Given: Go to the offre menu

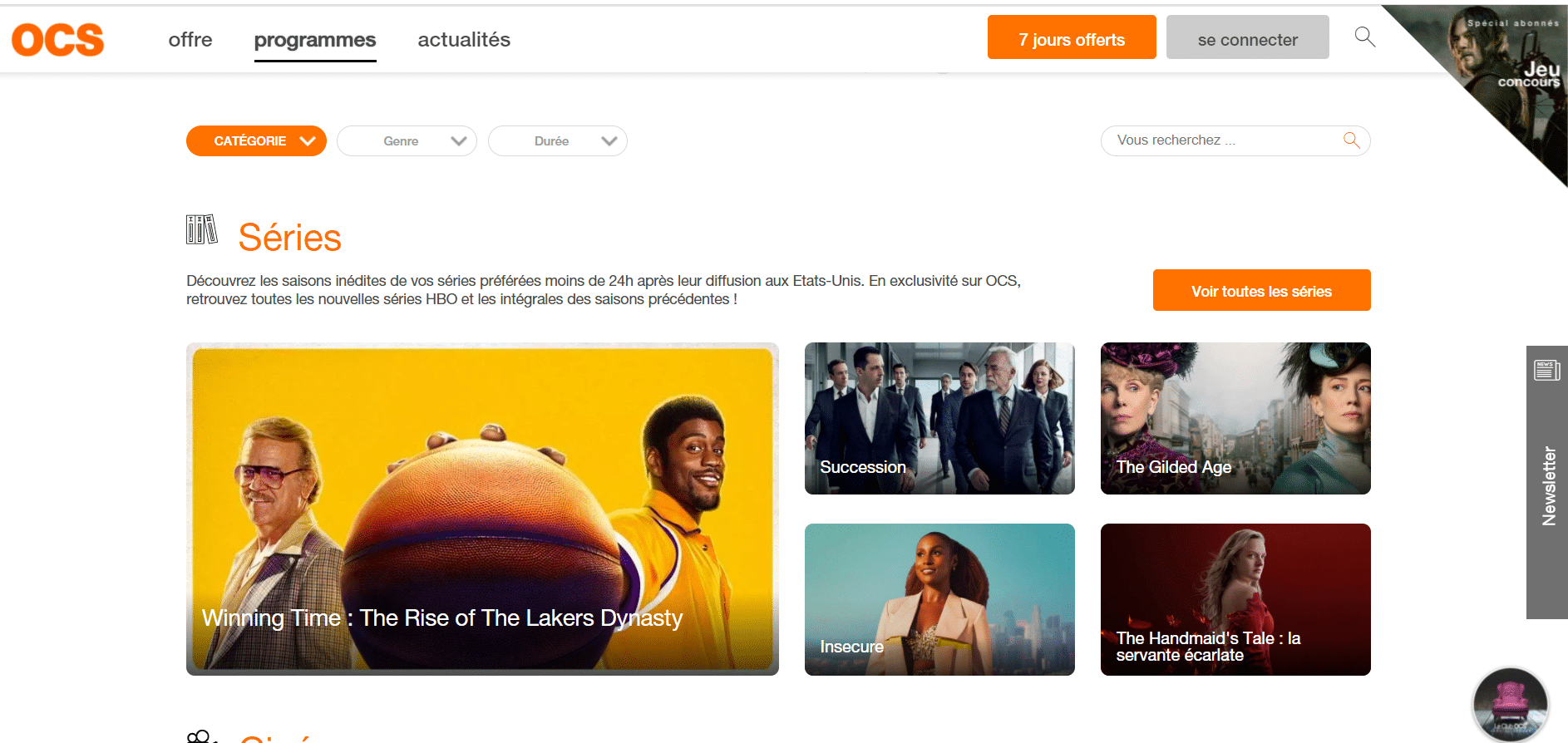Looking at the screenshot, I should [x=190, y=40].
